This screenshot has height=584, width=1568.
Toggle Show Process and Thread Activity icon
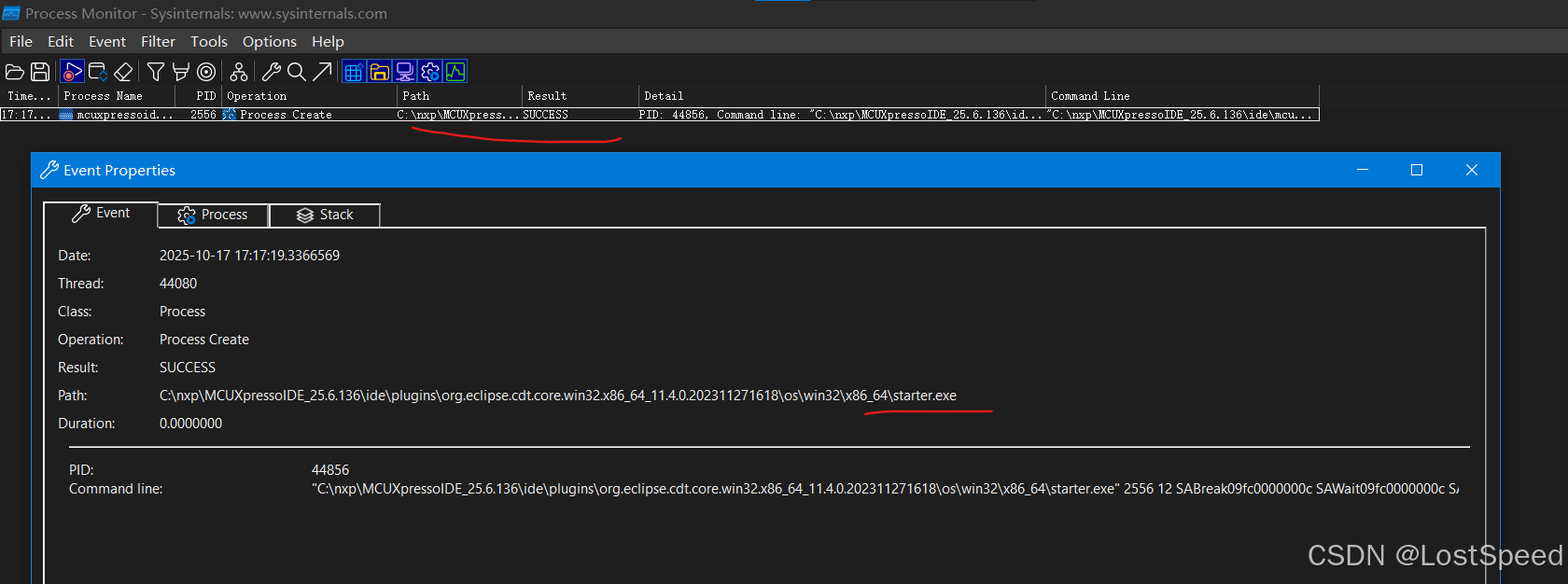(429, 72)
